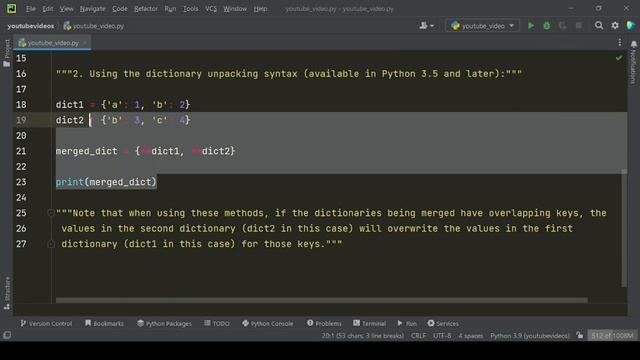Open the Refactor menu
The image size is (640, 360).
(x=146, y=9)
